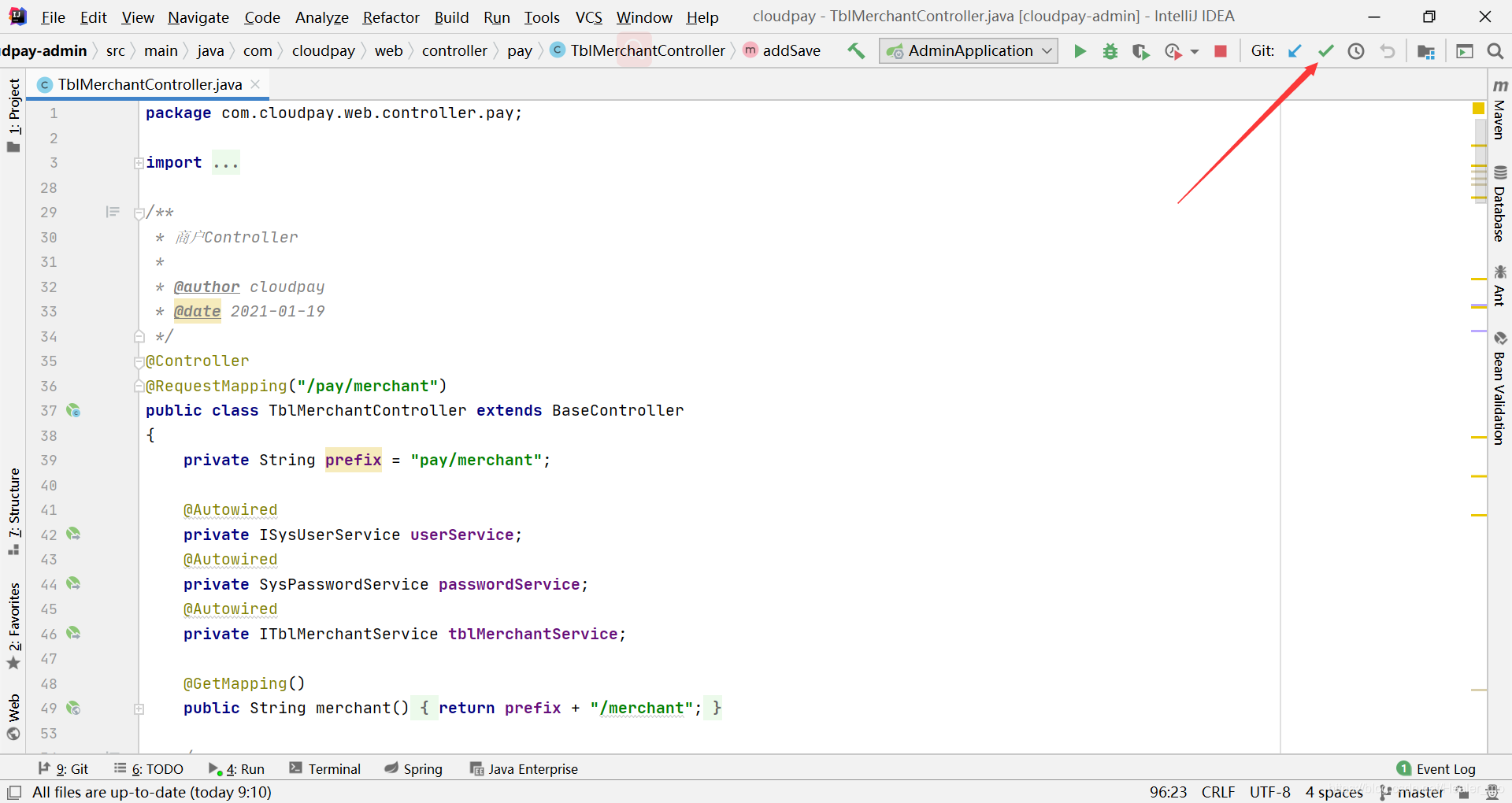Image resolution: width=1512 pixels, height=803 pixels.
Task: Click the cloudpay breadcrumb in navigation bar
Action: tap(323, 51)
